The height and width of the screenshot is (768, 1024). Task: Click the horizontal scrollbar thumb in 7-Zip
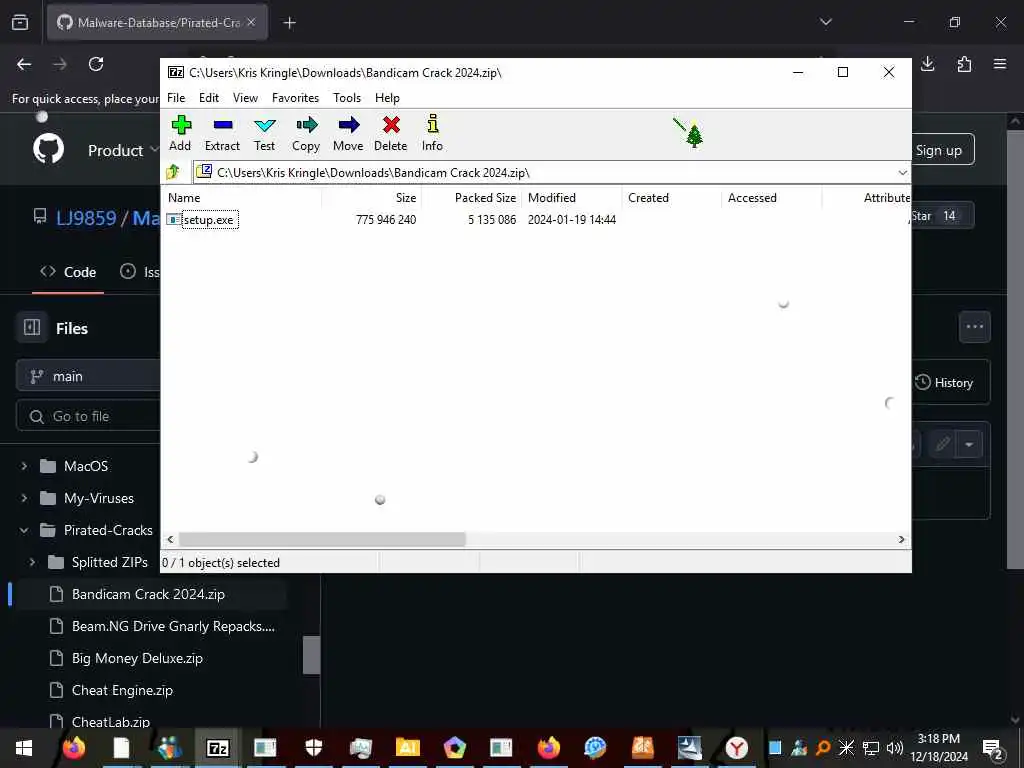coord(322,539)
